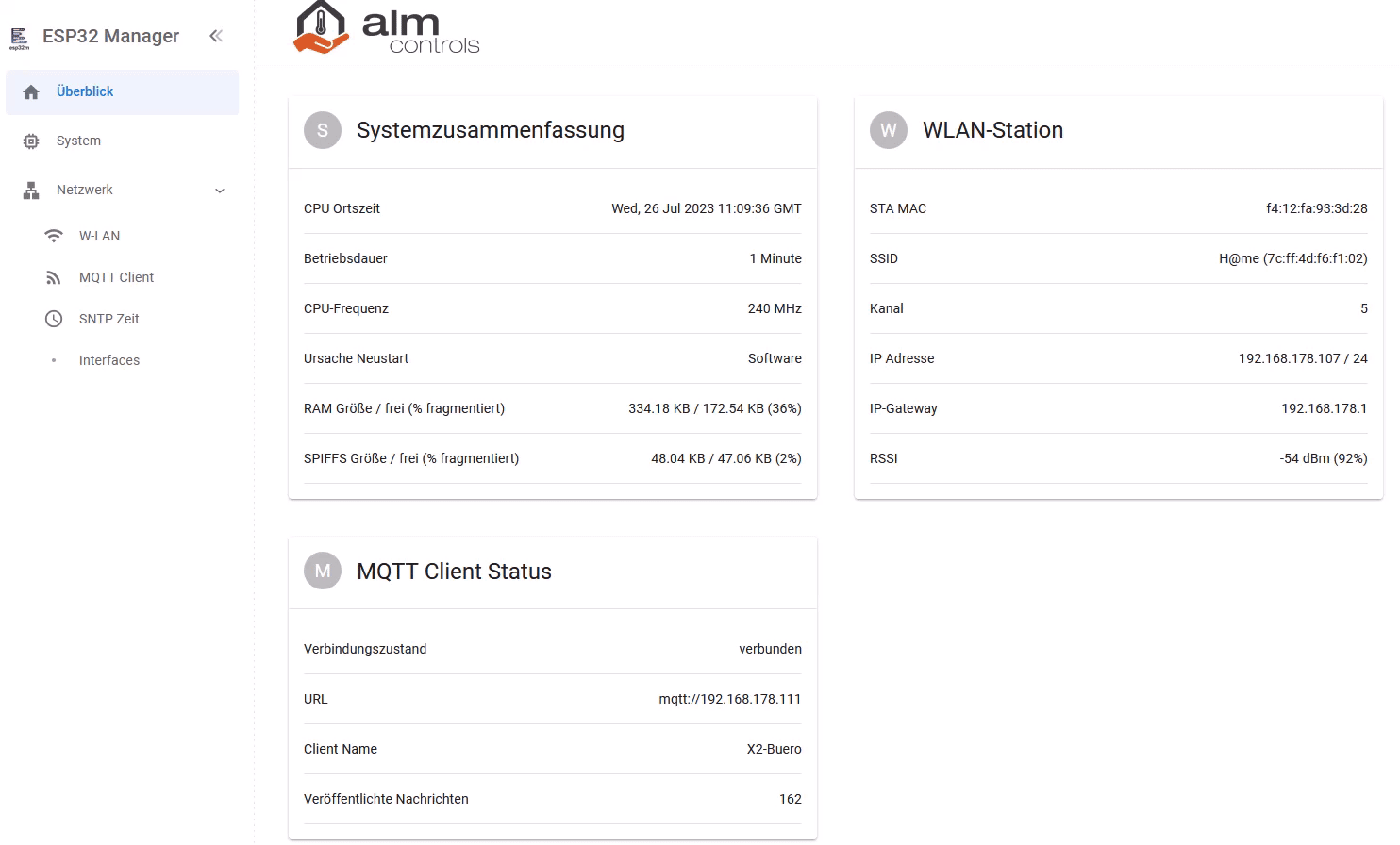Open the Überblick page
Viewport: 1400px width, 845px height.
(x=123, y=92)
